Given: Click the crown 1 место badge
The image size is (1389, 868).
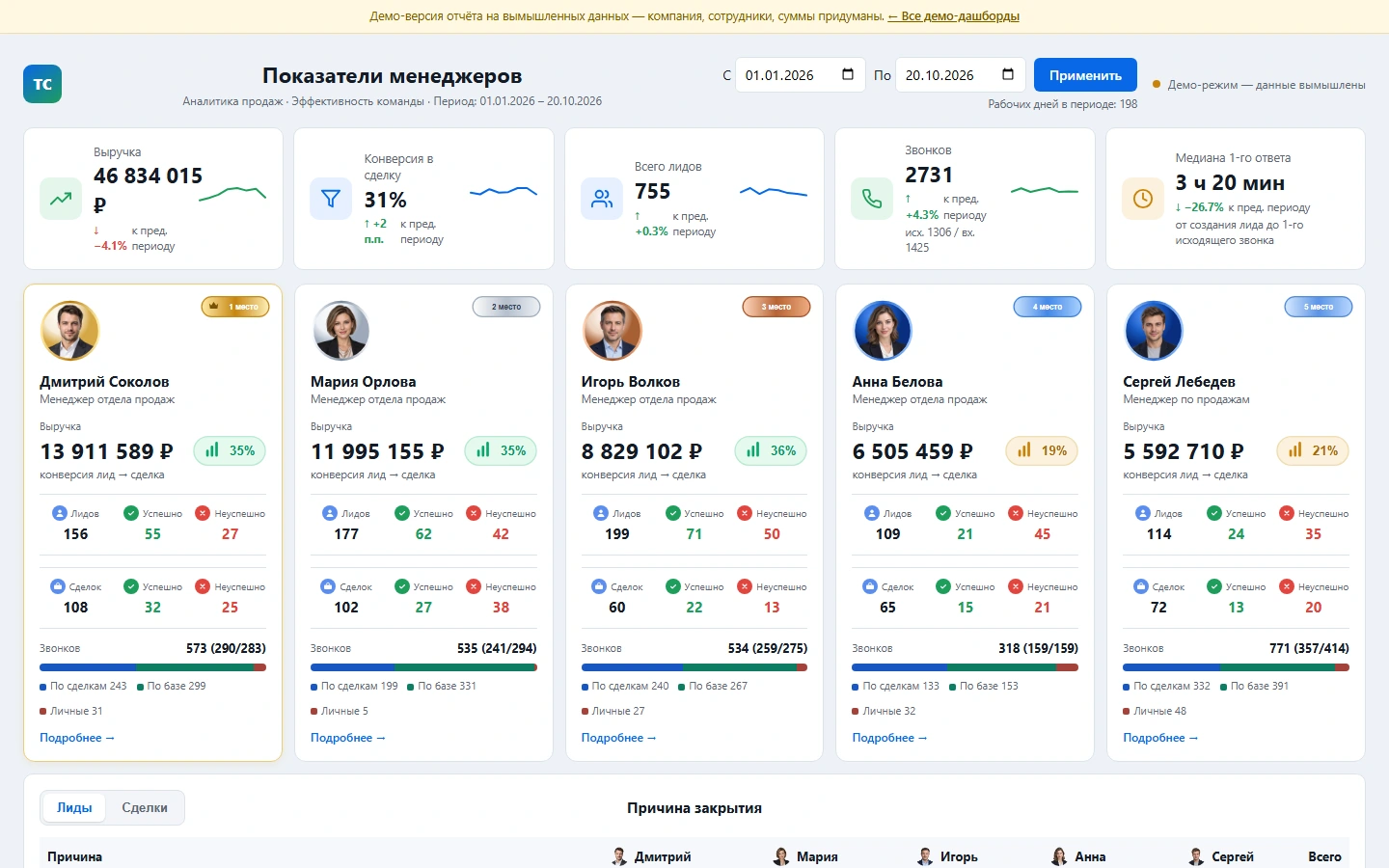Looking at the screenshot, I should click(235, 307).
